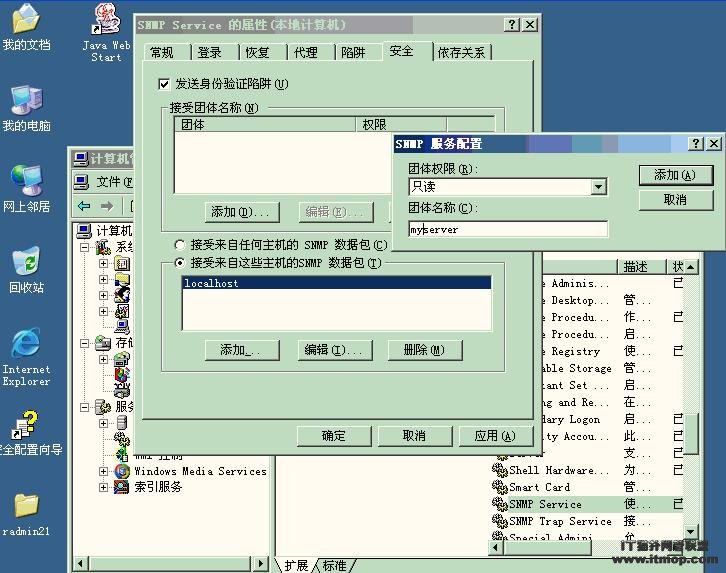Select the 索引服务 tree node icon

pyautogui.click(x=122, y=487)
